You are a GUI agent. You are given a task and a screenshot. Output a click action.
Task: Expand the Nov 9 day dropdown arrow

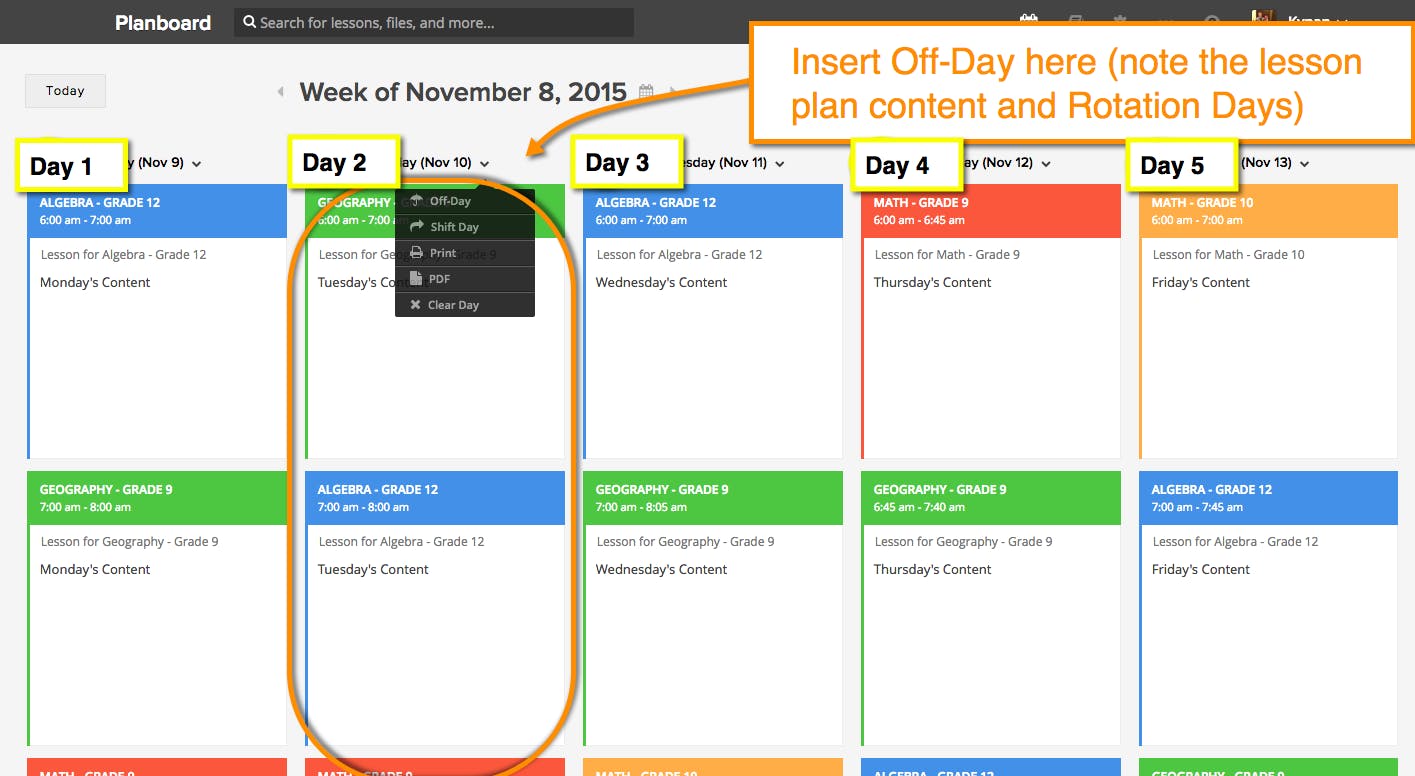(x=196, y=164)
